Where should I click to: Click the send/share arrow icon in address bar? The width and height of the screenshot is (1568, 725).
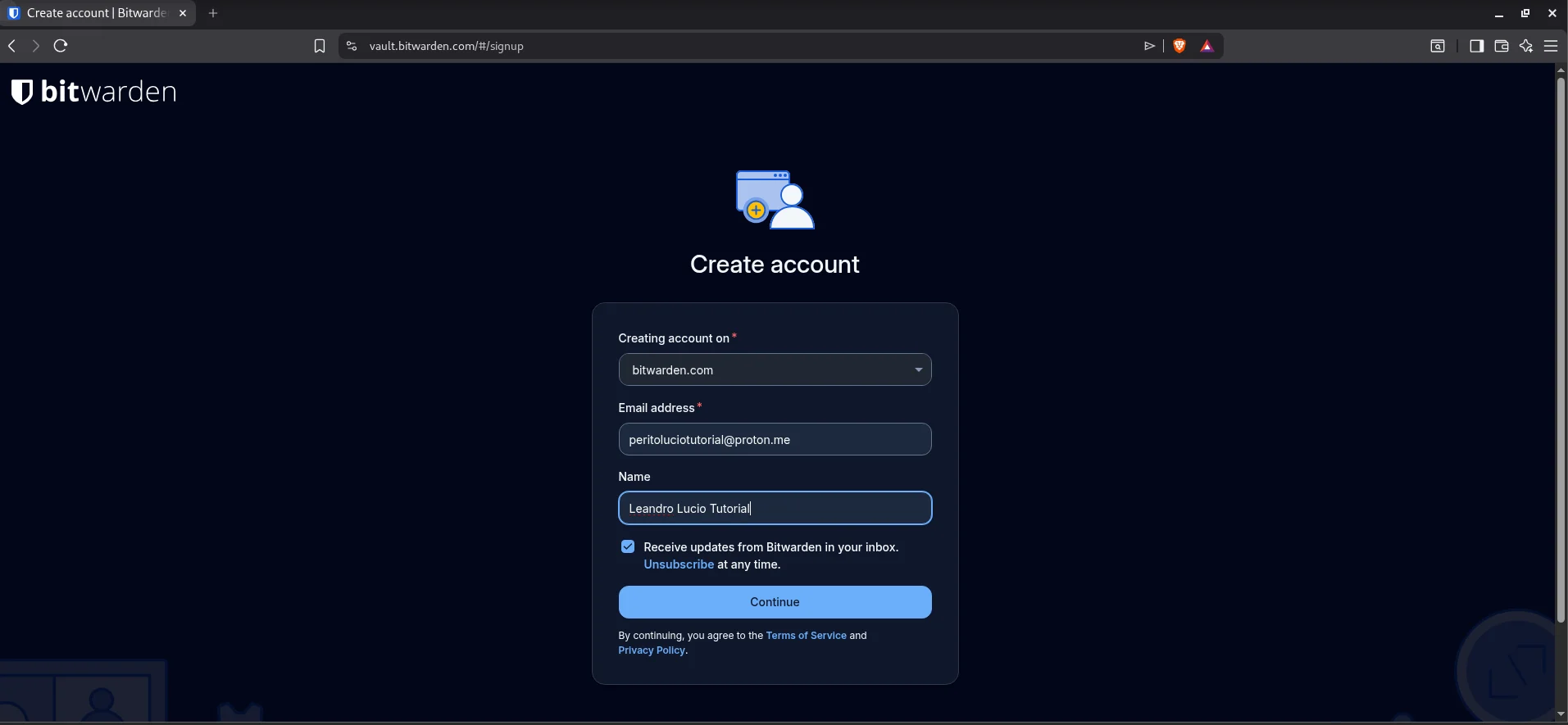pyautogui.click(x=1149, y=46)
